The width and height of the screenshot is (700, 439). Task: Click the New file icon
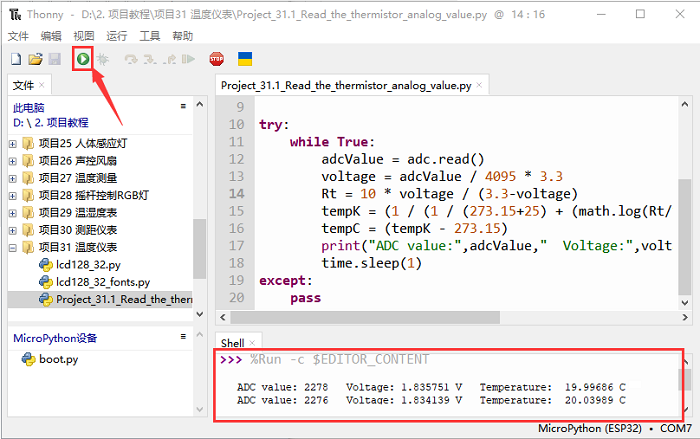pyautogui.click(x=17, y=60)
